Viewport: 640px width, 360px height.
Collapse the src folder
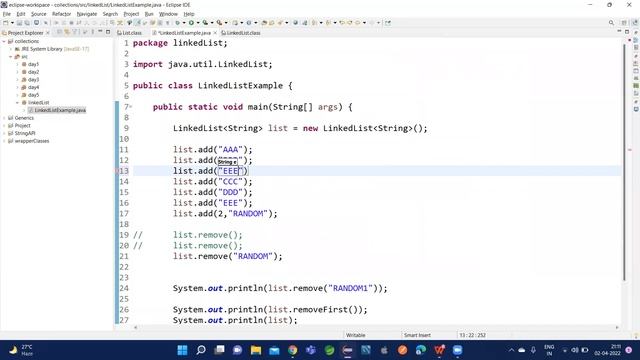pyautogui.click(x=11, y=57)
